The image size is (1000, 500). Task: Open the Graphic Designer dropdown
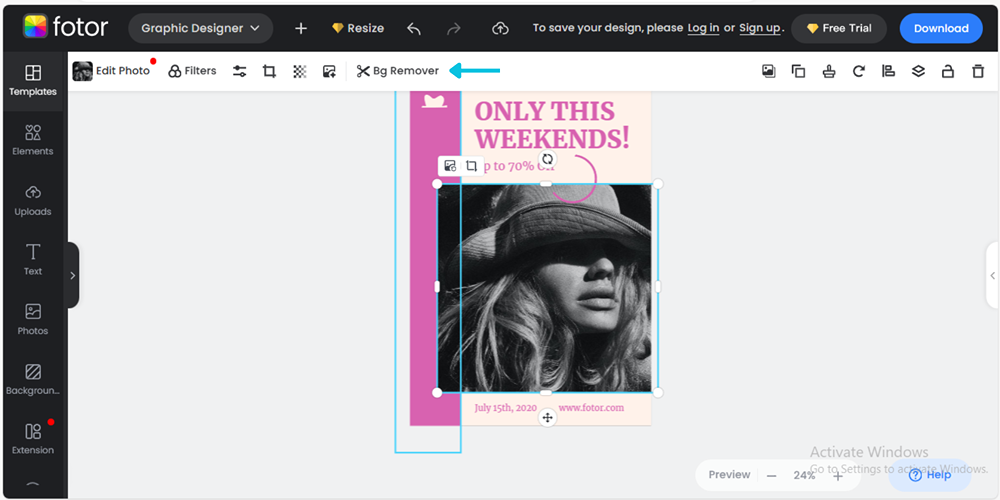point(200,28)
